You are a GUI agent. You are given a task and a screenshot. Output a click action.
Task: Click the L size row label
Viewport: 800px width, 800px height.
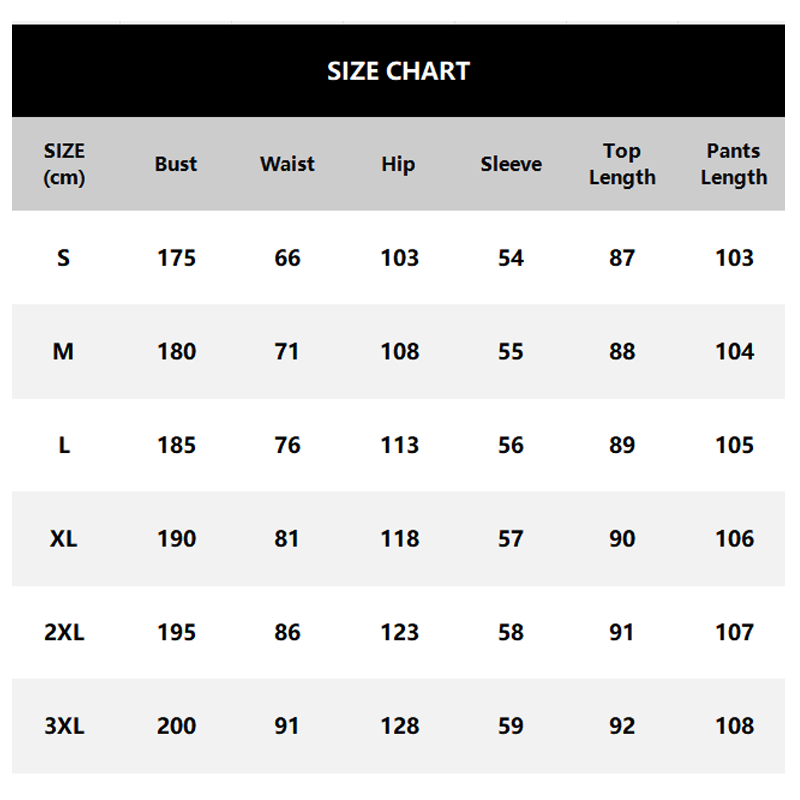(x=64, y=445)
